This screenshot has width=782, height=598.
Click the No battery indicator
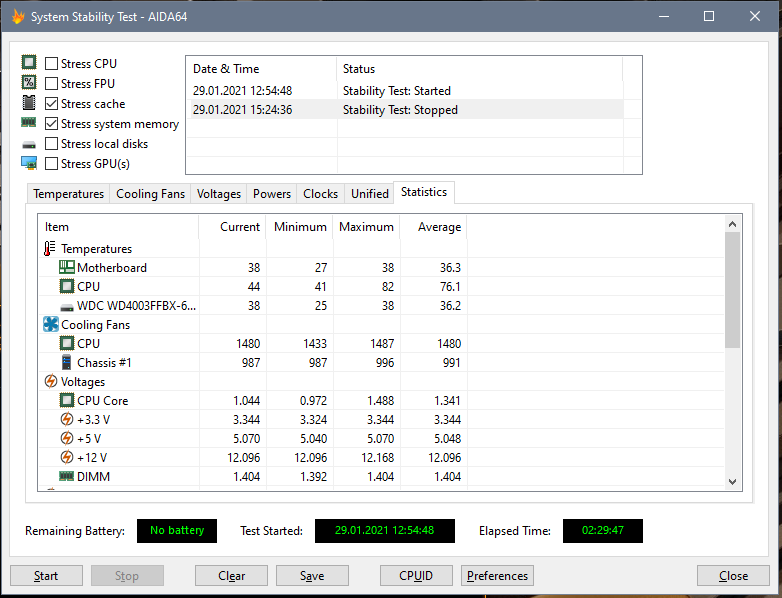point(177,530)
